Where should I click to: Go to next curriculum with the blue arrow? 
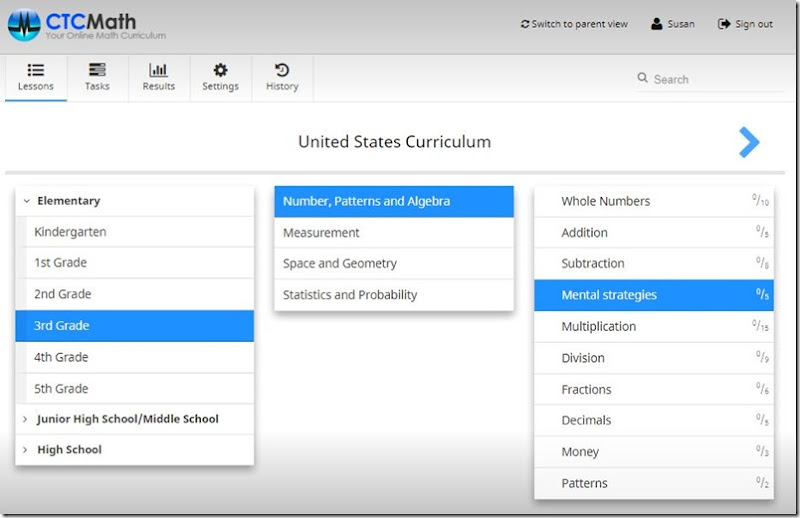coord(749,142)
